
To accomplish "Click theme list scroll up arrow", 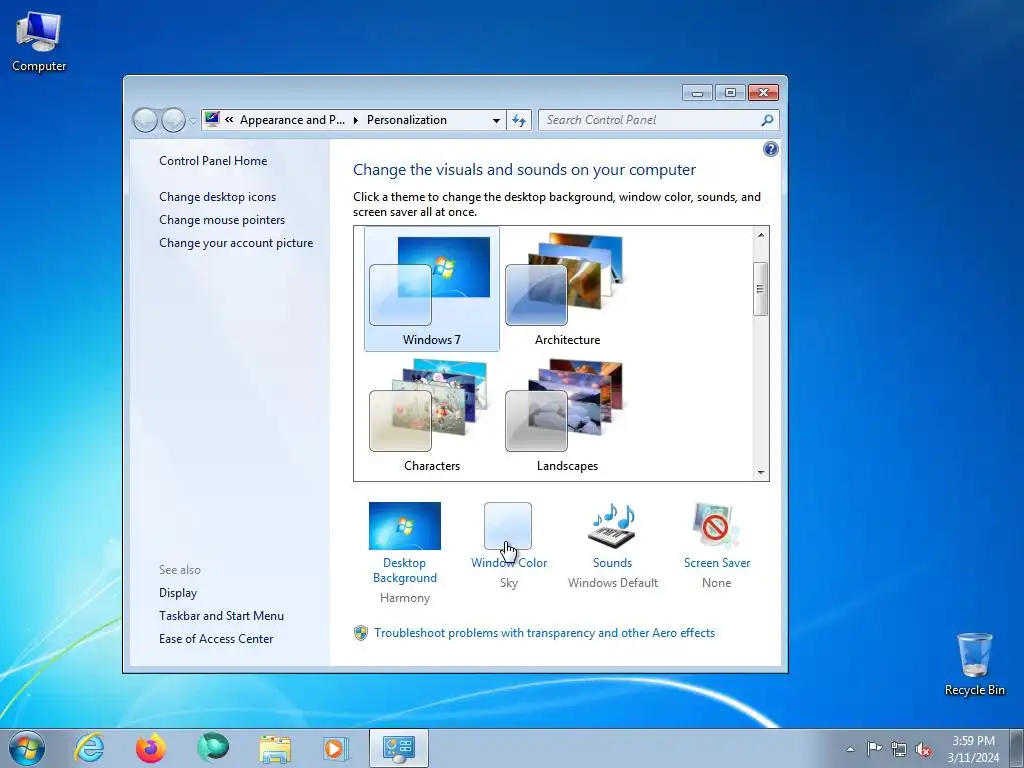I will [x=761, y=234].
